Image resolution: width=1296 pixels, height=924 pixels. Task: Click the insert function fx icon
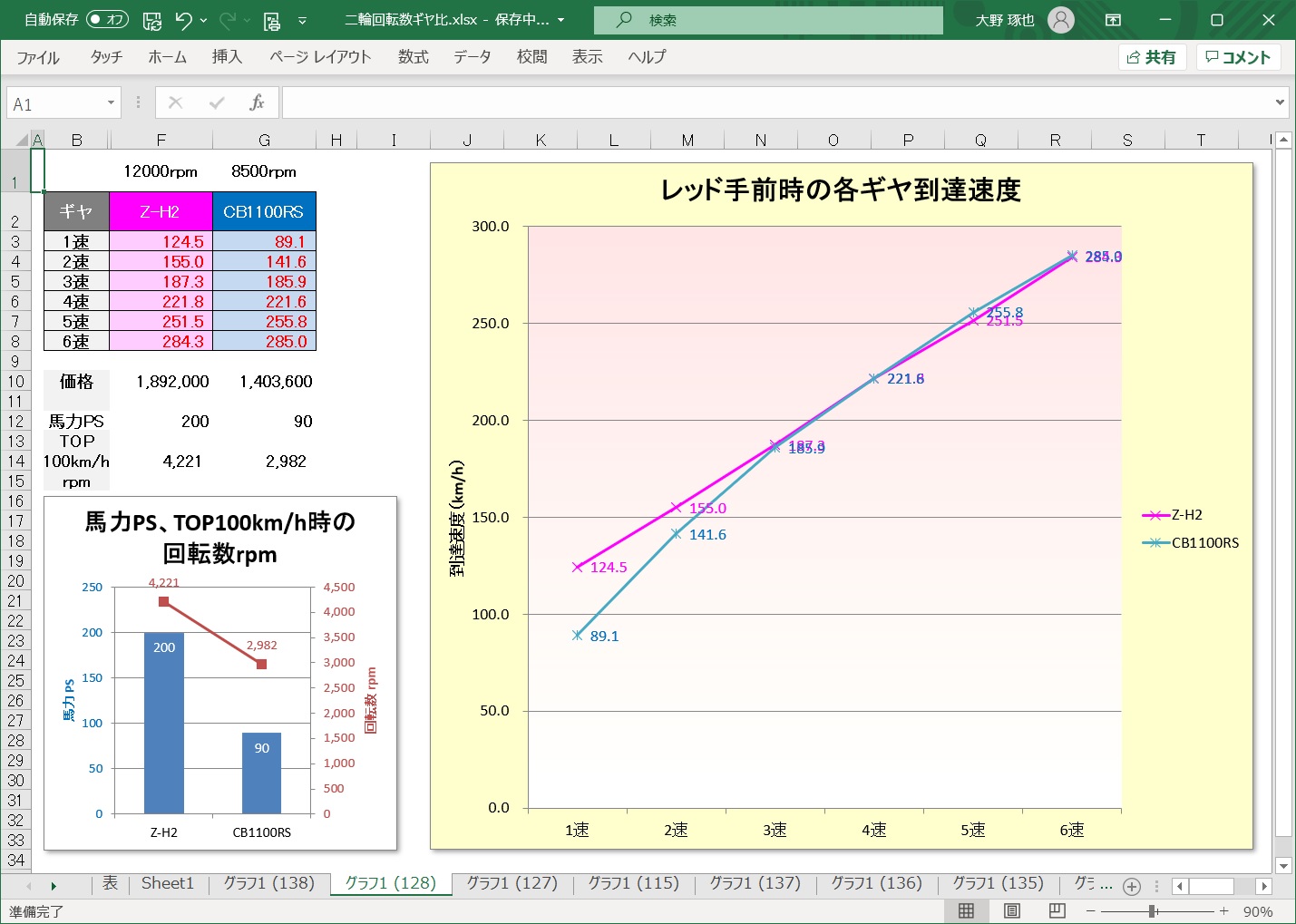(257, 103)
